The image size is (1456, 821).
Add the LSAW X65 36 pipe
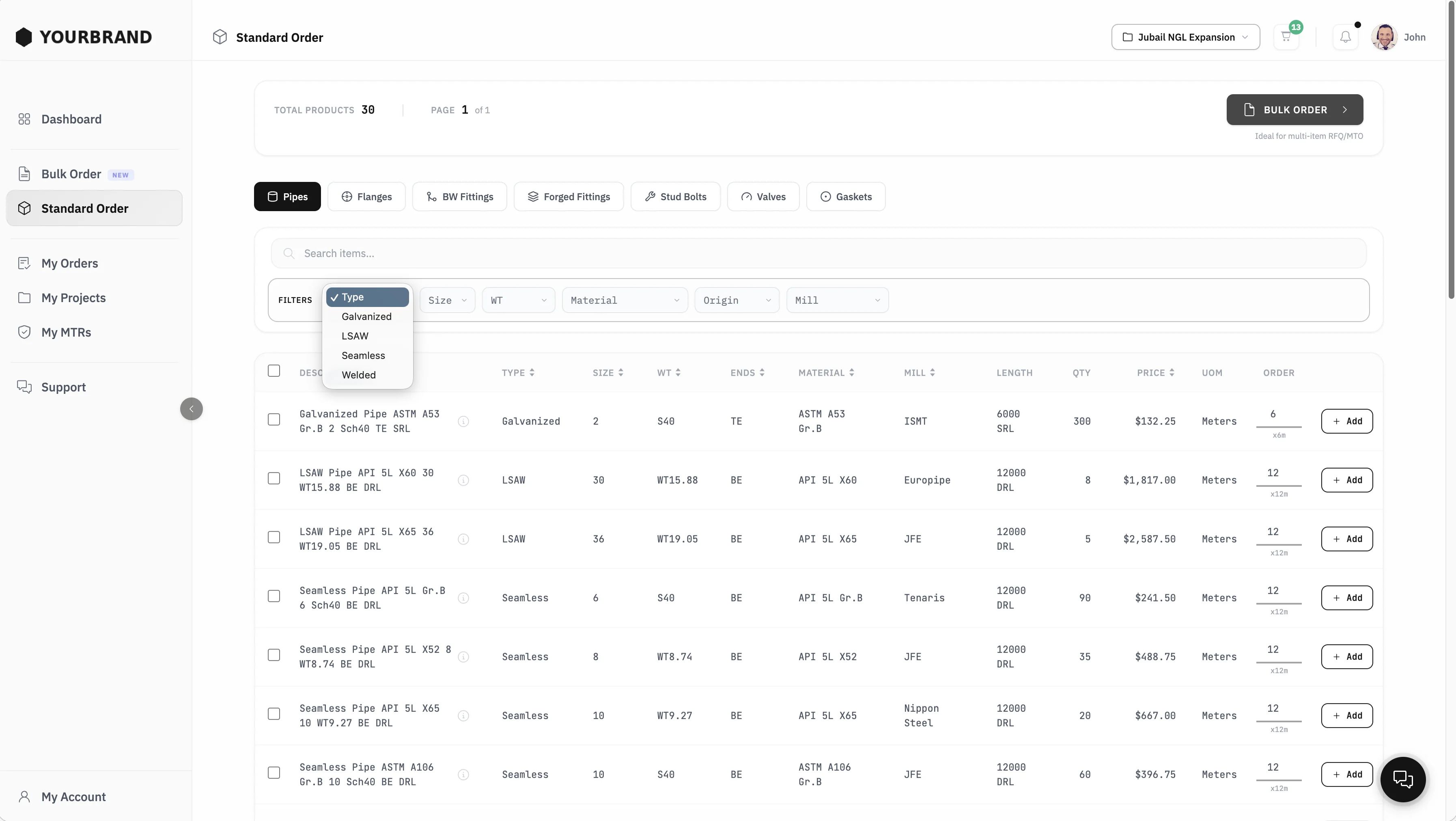point(1346,539)
